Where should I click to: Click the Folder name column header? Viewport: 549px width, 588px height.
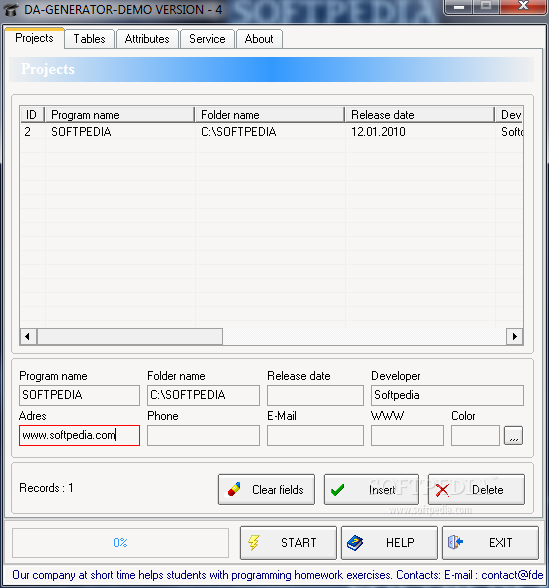[x=270, y=114]
